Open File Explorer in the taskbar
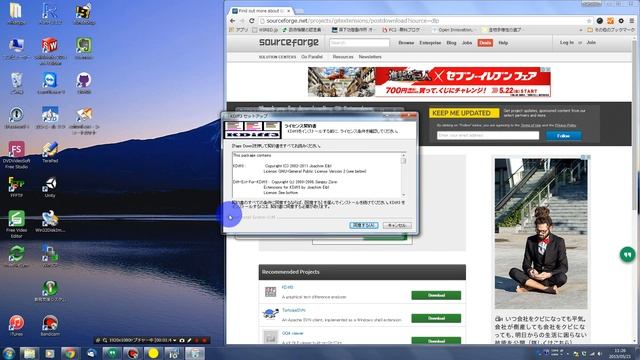The image size is (640, 360). tap(29, 353)
